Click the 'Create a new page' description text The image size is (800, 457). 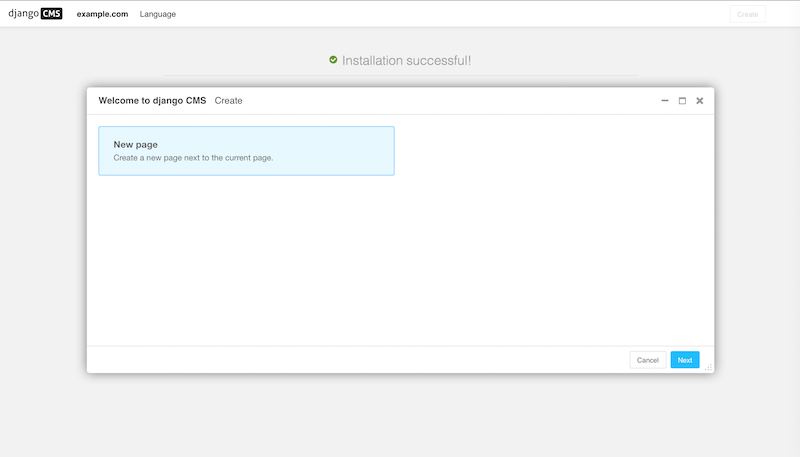coord(193,158)
